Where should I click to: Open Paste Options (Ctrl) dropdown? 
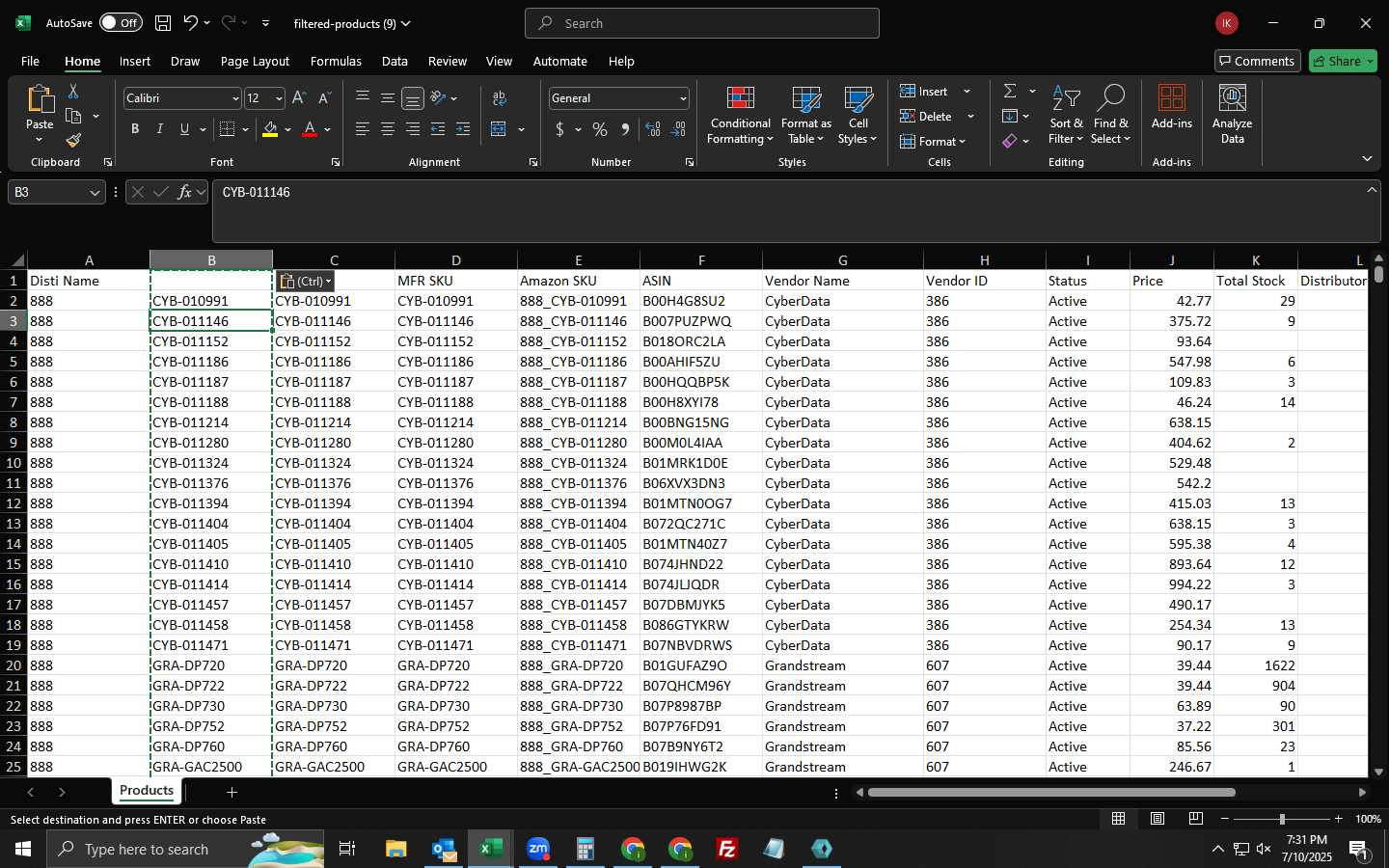306,282
